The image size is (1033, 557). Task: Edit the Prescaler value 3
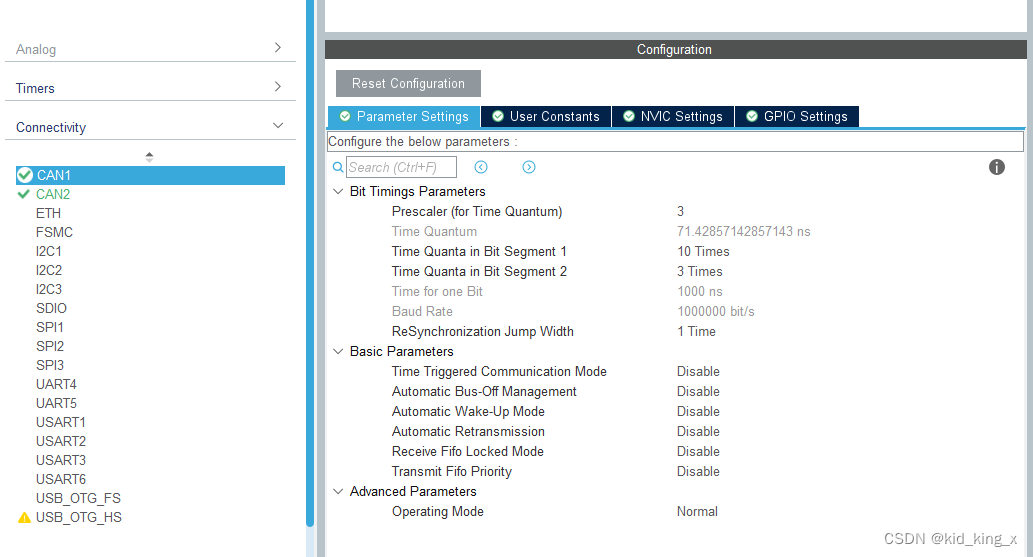pos(681,212)
